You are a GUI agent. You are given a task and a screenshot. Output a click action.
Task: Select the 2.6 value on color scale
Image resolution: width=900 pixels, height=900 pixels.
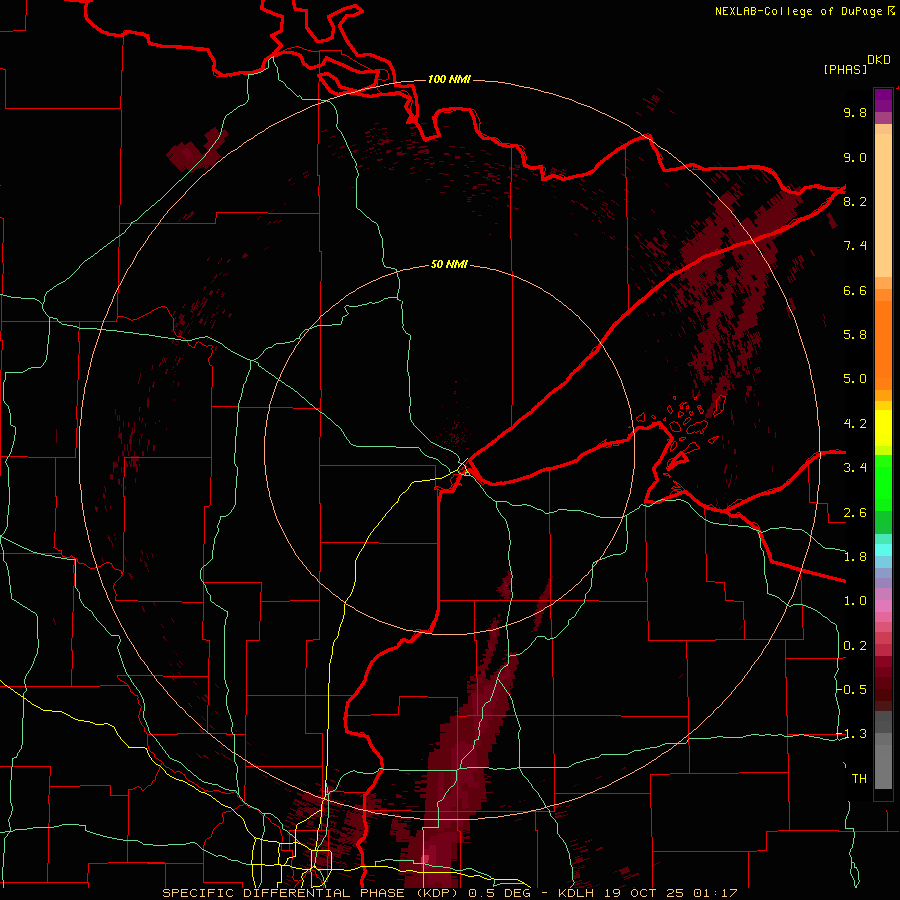click(x=855, y=513)
